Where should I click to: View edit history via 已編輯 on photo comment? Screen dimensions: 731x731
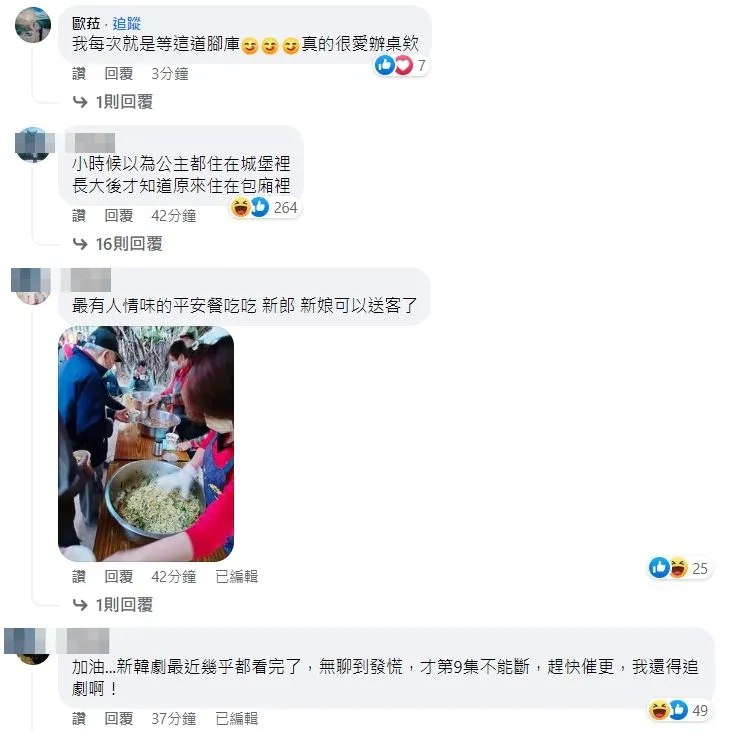click(x=237, y=577)
